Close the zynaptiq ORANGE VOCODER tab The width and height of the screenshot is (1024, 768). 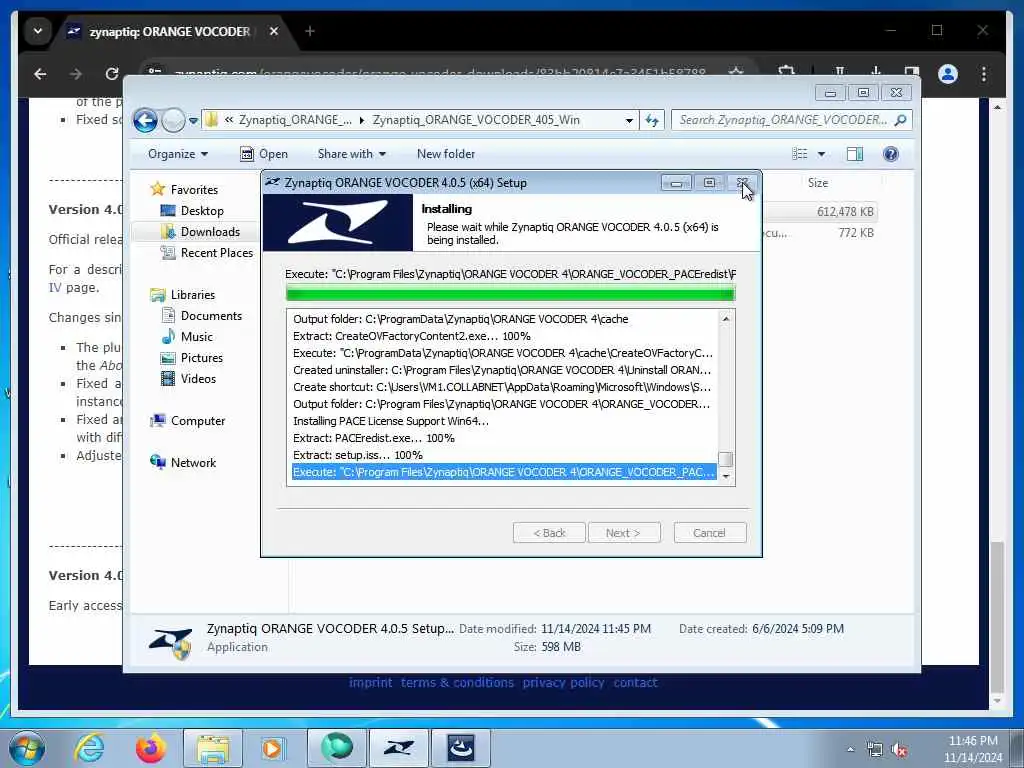(x=274, y=31)
